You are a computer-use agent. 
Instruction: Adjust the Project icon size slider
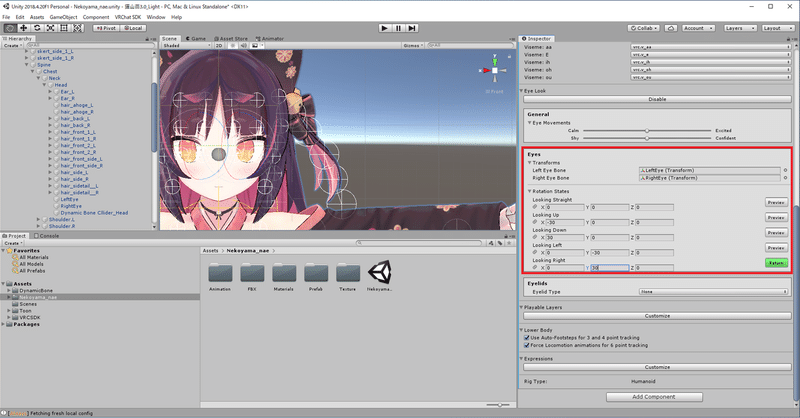(x=498, y=405)
